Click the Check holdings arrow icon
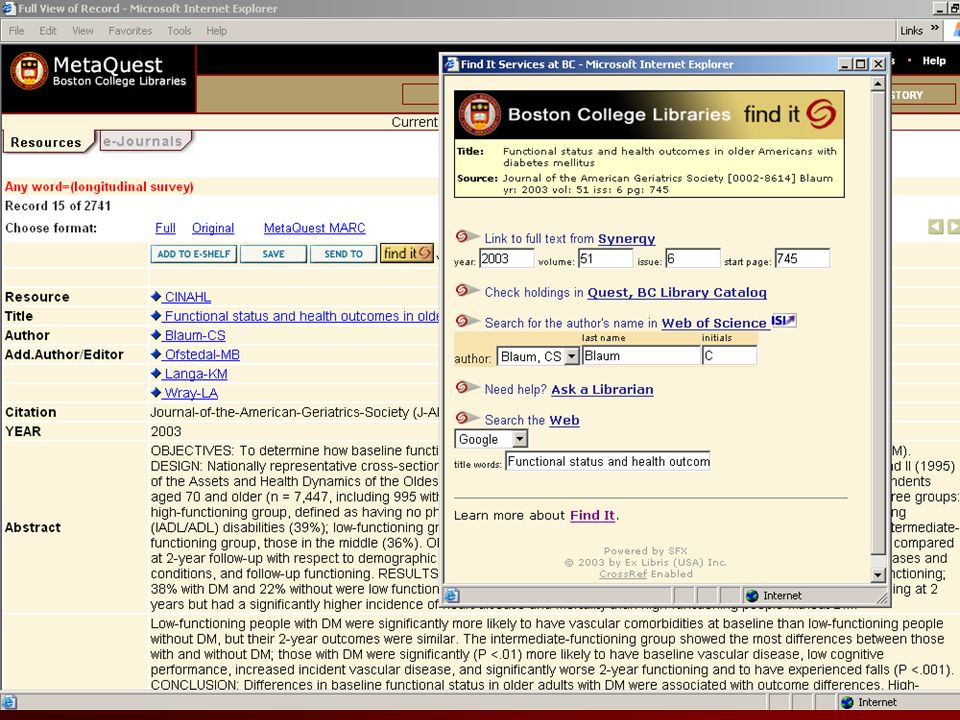 (467, 290)
